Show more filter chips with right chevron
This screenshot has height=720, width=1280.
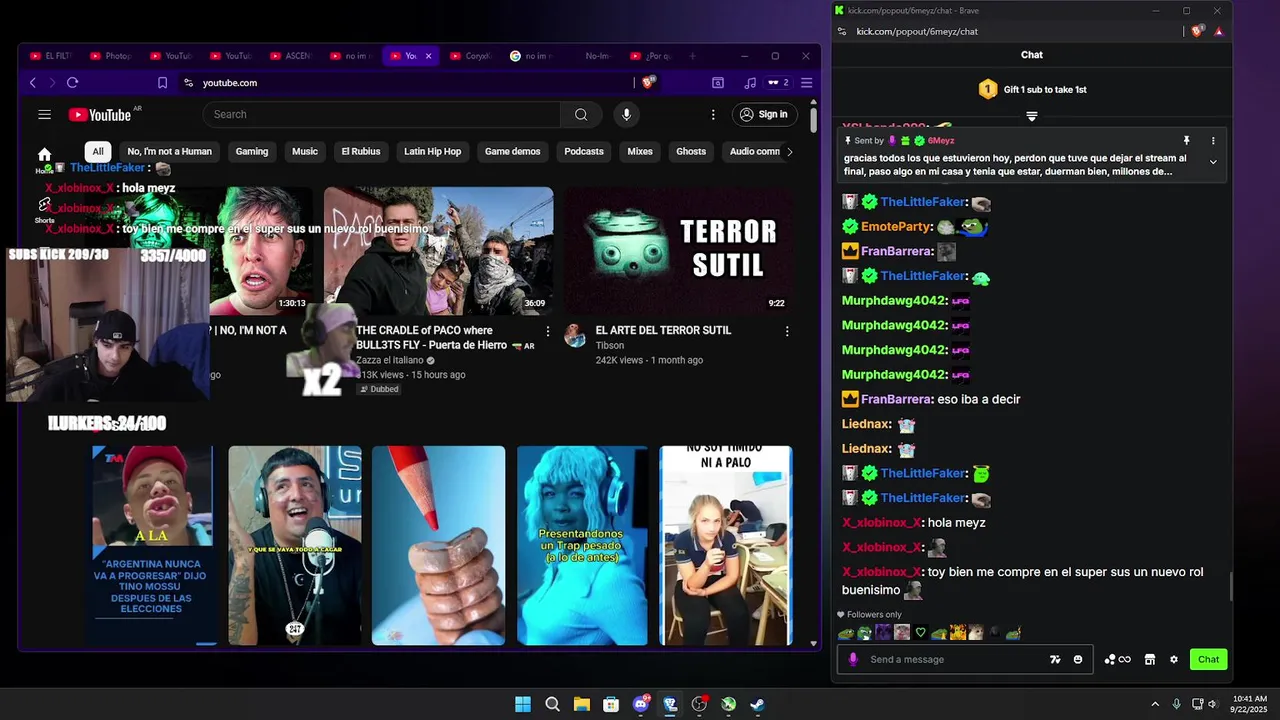[790, 152]
